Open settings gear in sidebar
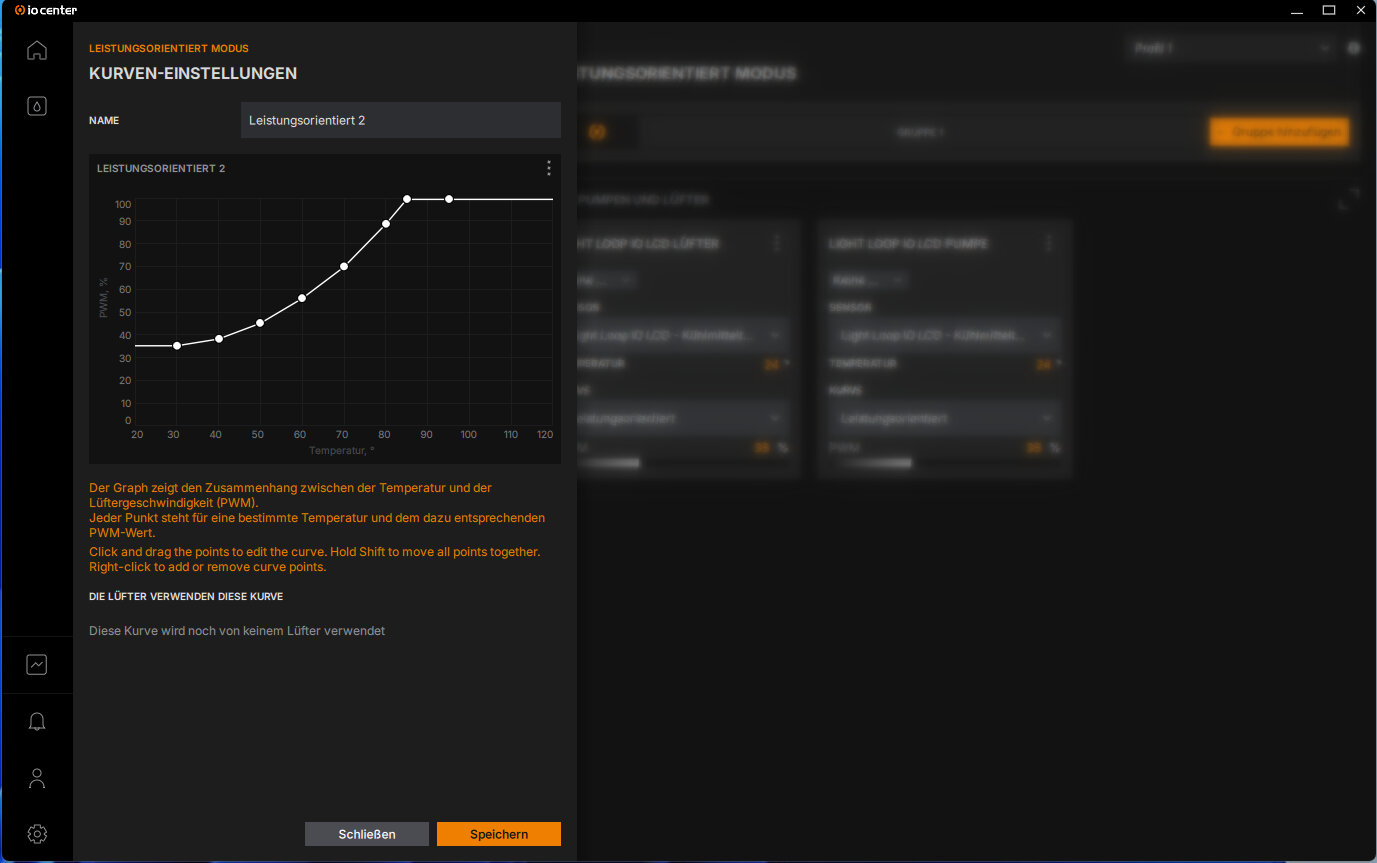This screenshot has height=863, width=1377. 37,833
